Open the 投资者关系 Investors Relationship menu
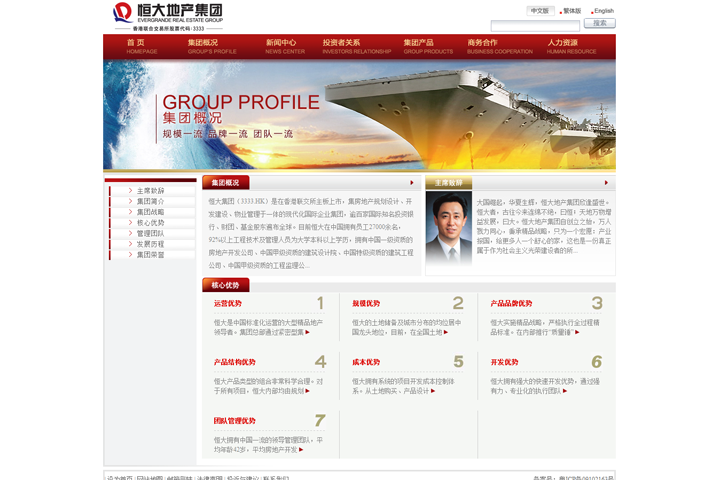 [x=356, y=46]
